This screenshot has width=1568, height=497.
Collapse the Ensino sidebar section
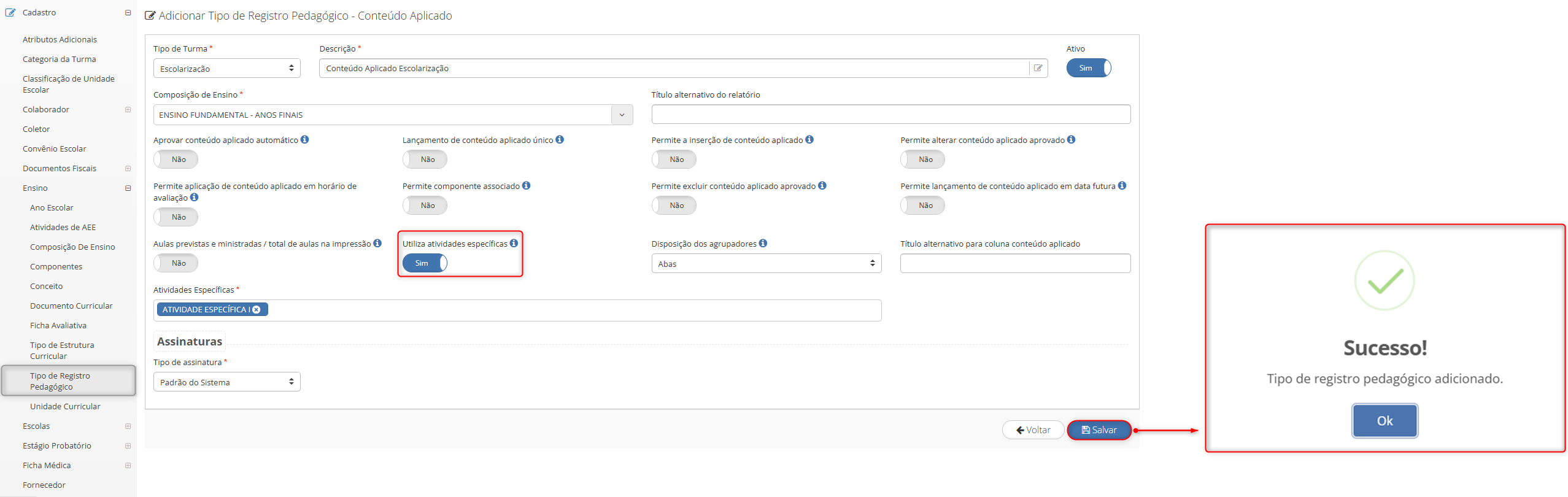pyautogui.click(x=128, y=188)
